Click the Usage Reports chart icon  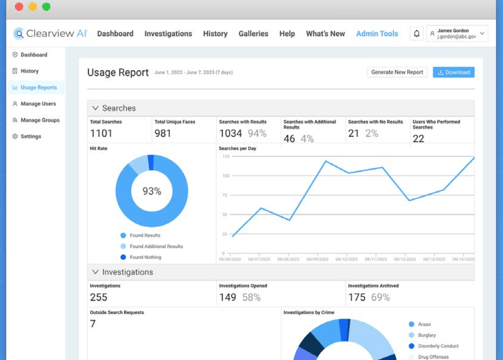pos(15,87)
